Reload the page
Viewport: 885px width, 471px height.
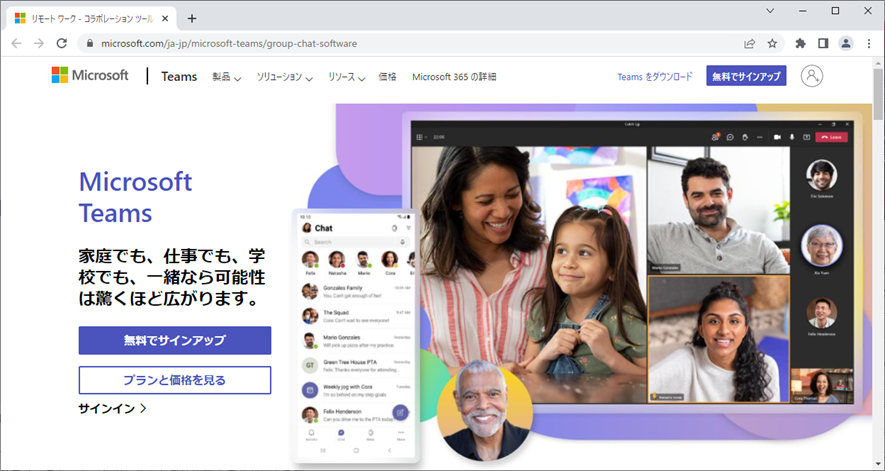pyautogui.click(x=62, y=43)
